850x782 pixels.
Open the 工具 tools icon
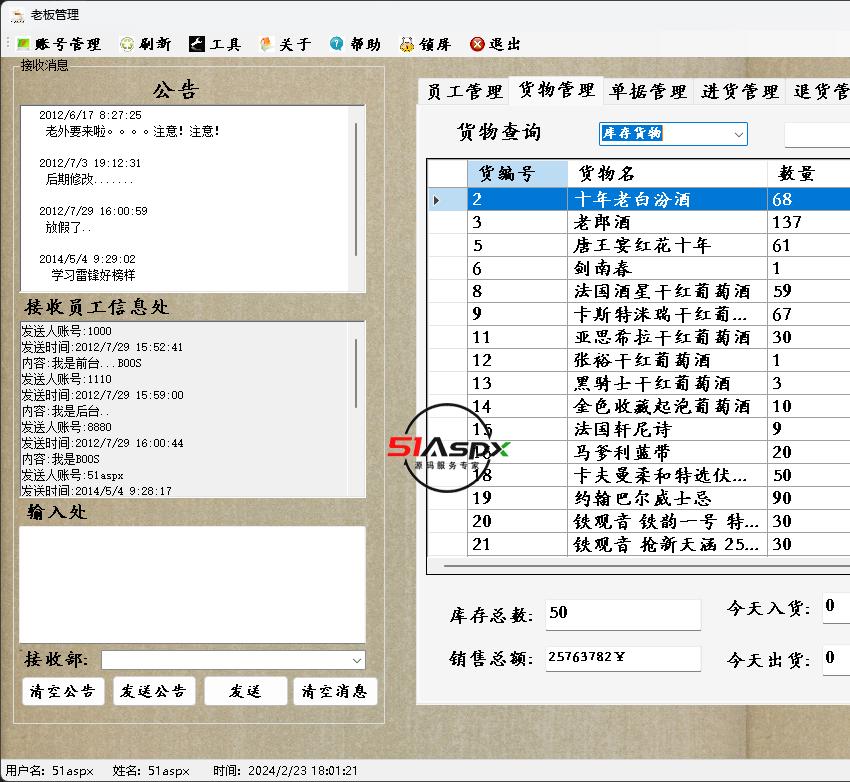pos(196,44)
